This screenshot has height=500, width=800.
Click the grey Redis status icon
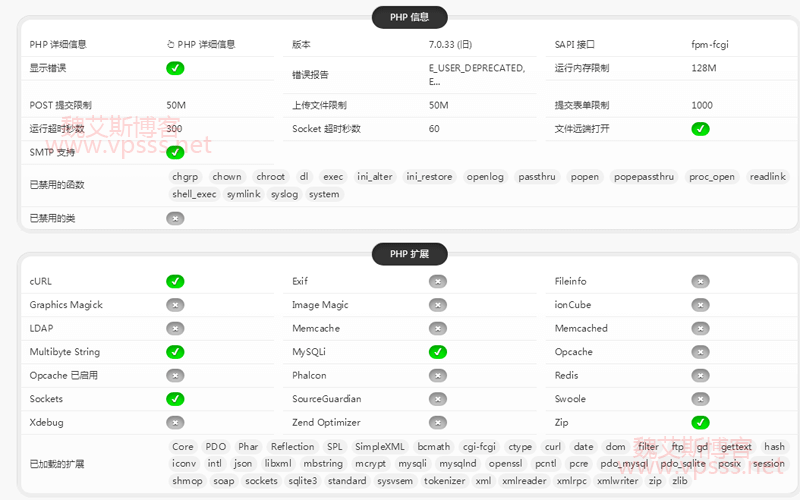tap(700, 375)
